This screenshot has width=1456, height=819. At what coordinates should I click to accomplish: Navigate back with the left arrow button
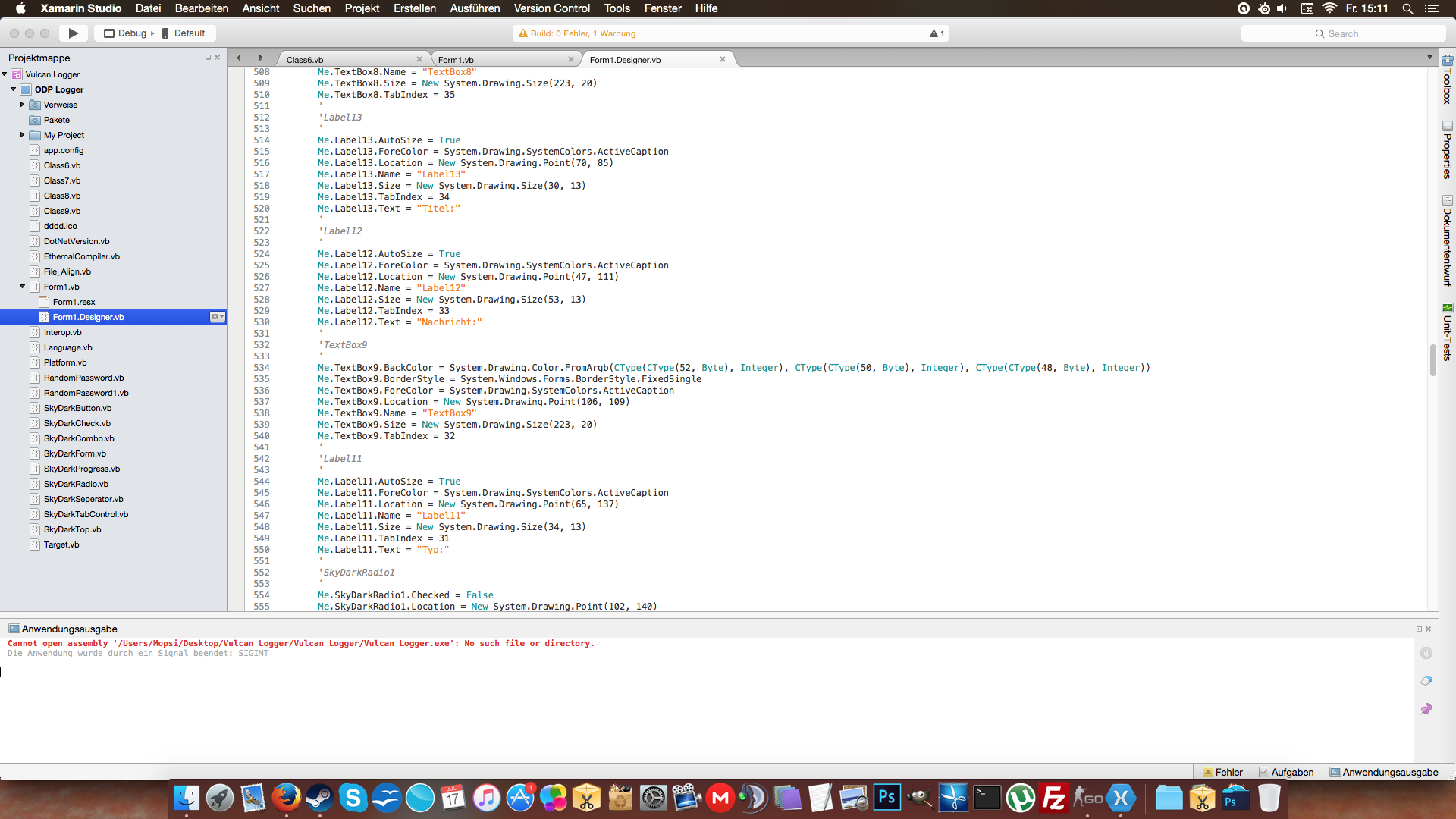[x=239, y=58]
